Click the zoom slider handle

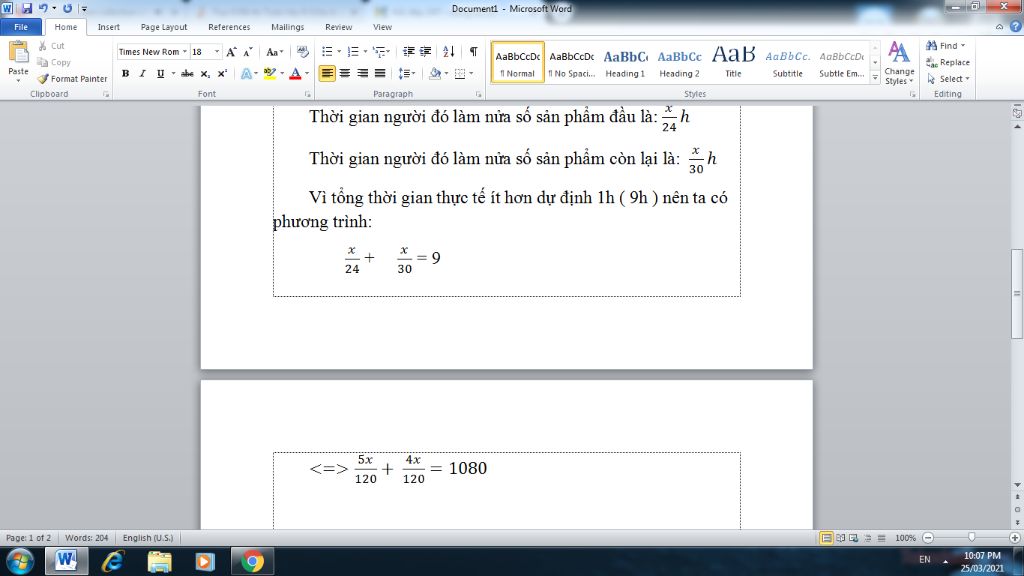click(x=971, y=537)
